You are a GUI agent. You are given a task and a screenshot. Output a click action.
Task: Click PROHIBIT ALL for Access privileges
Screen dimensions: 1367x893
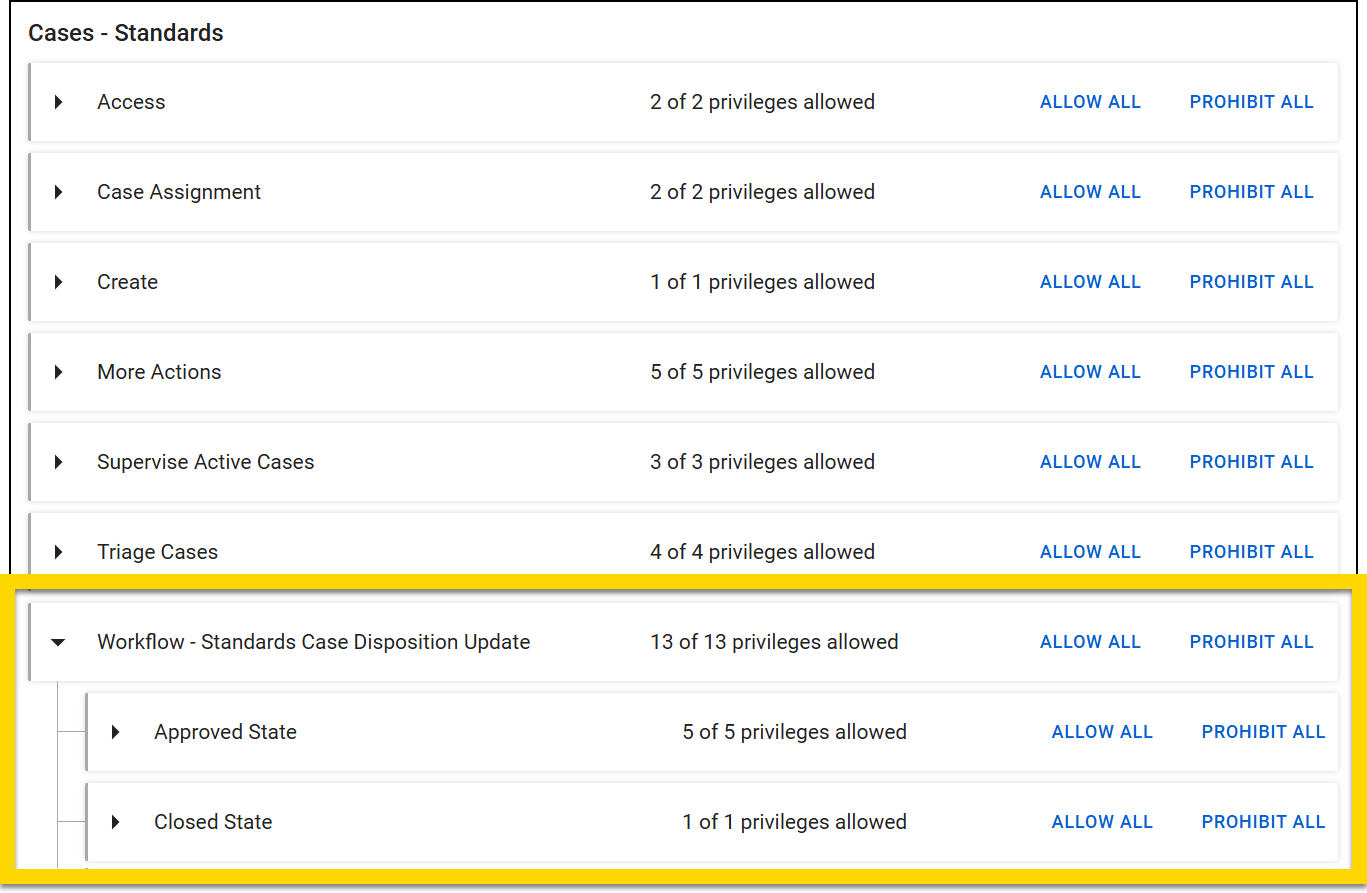click(x=1250, y=101)
